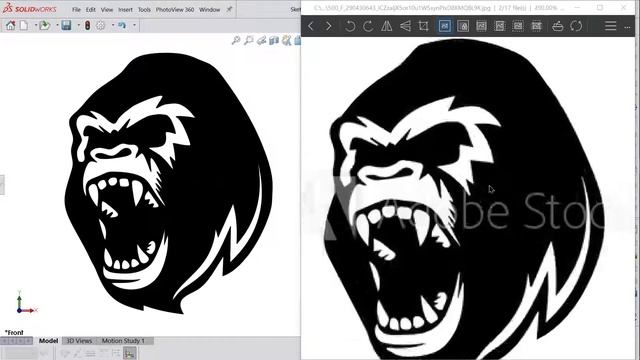The image size is (640, 360).
Task: Click the SolidWorks Home icon
Action: tap(10, 25)
